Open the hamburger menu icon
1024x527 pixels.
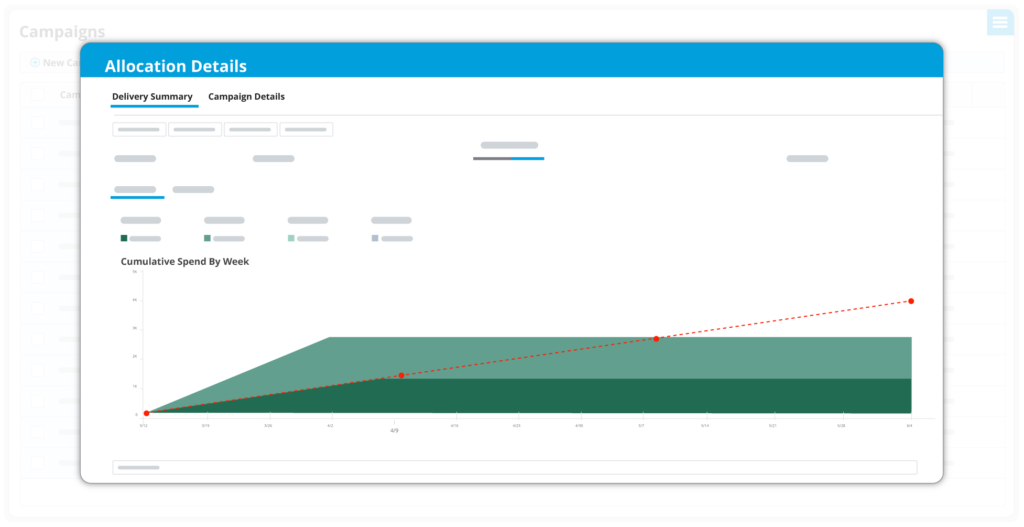[1000, 22]
